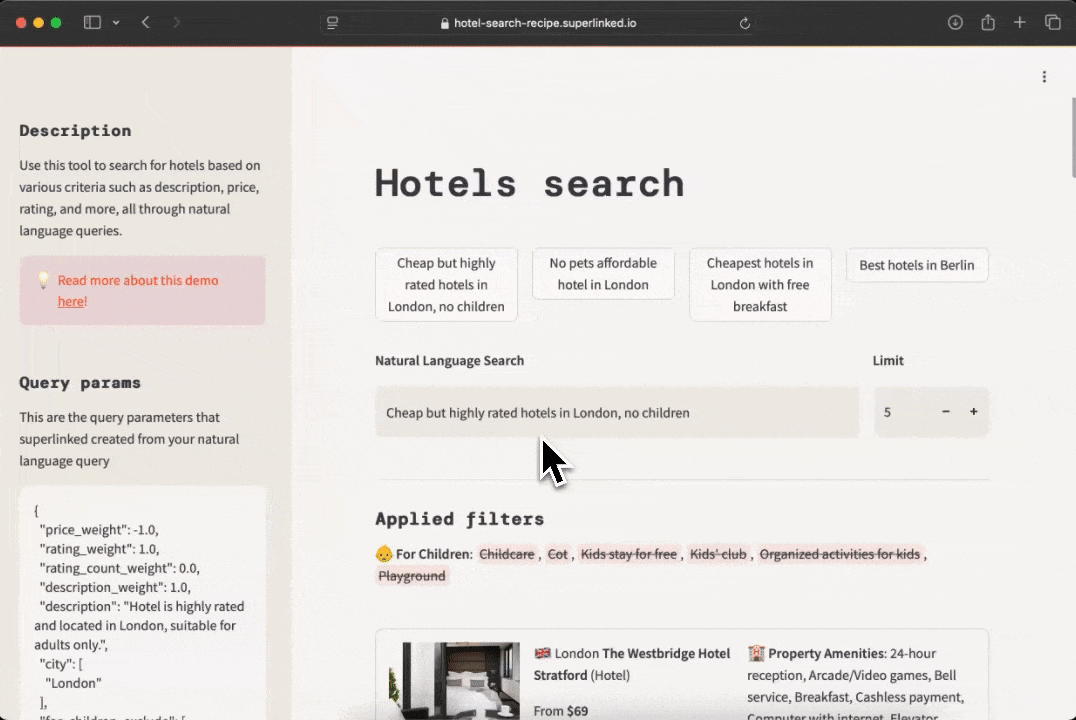Open the 'here!' link about this demo
The image size is (1076, 720).
tap(72, 301)
